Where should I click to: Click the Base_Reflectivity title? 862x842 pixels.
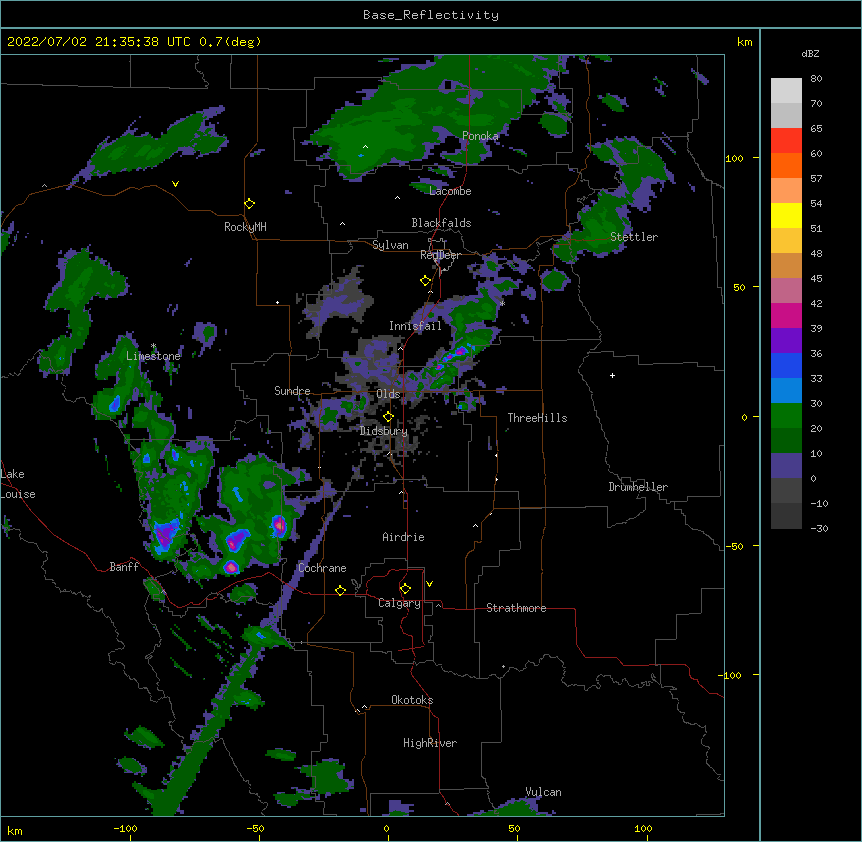point(431,15)
